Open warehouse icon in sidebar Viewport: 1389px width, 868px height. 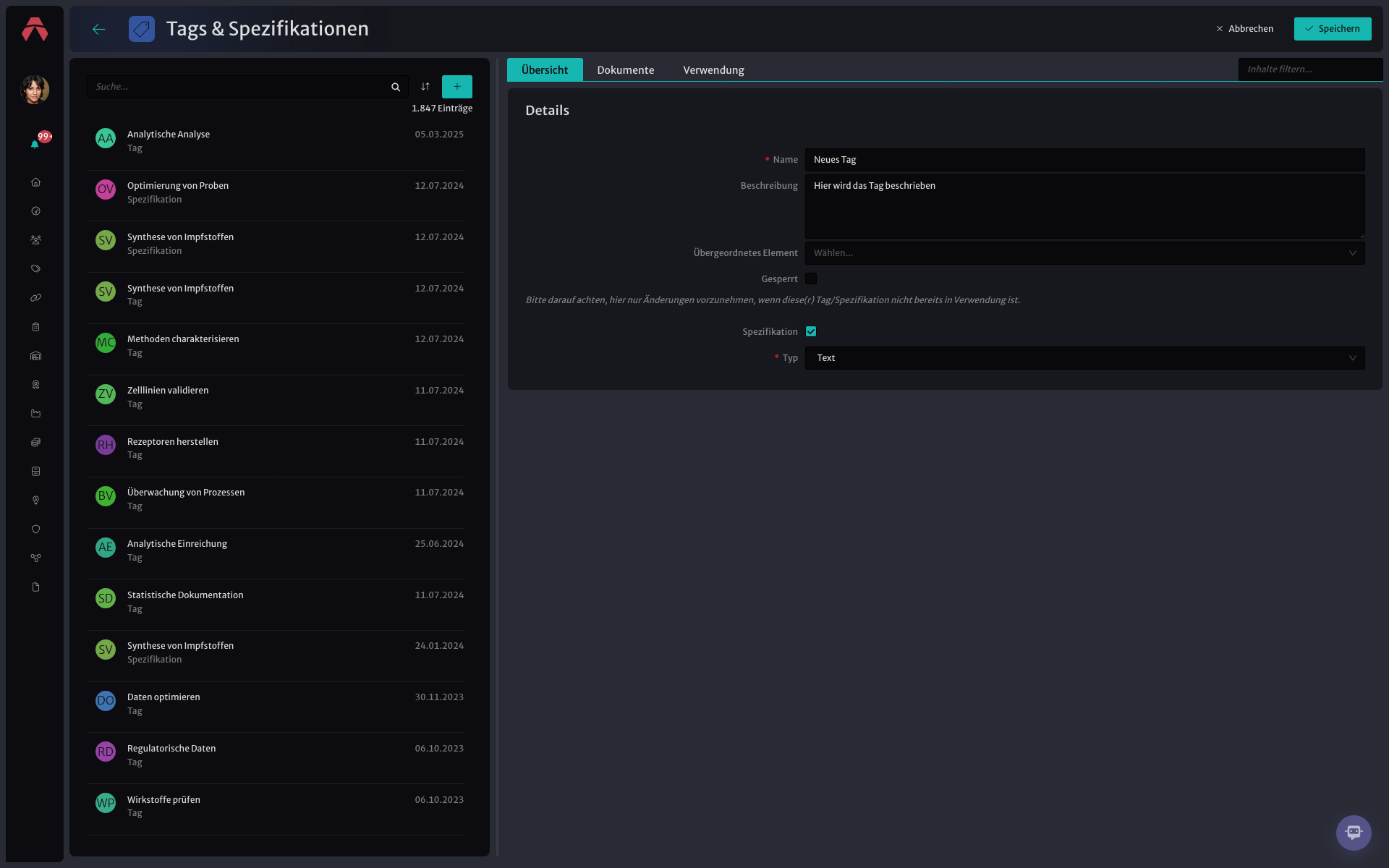tap(35, 356)
